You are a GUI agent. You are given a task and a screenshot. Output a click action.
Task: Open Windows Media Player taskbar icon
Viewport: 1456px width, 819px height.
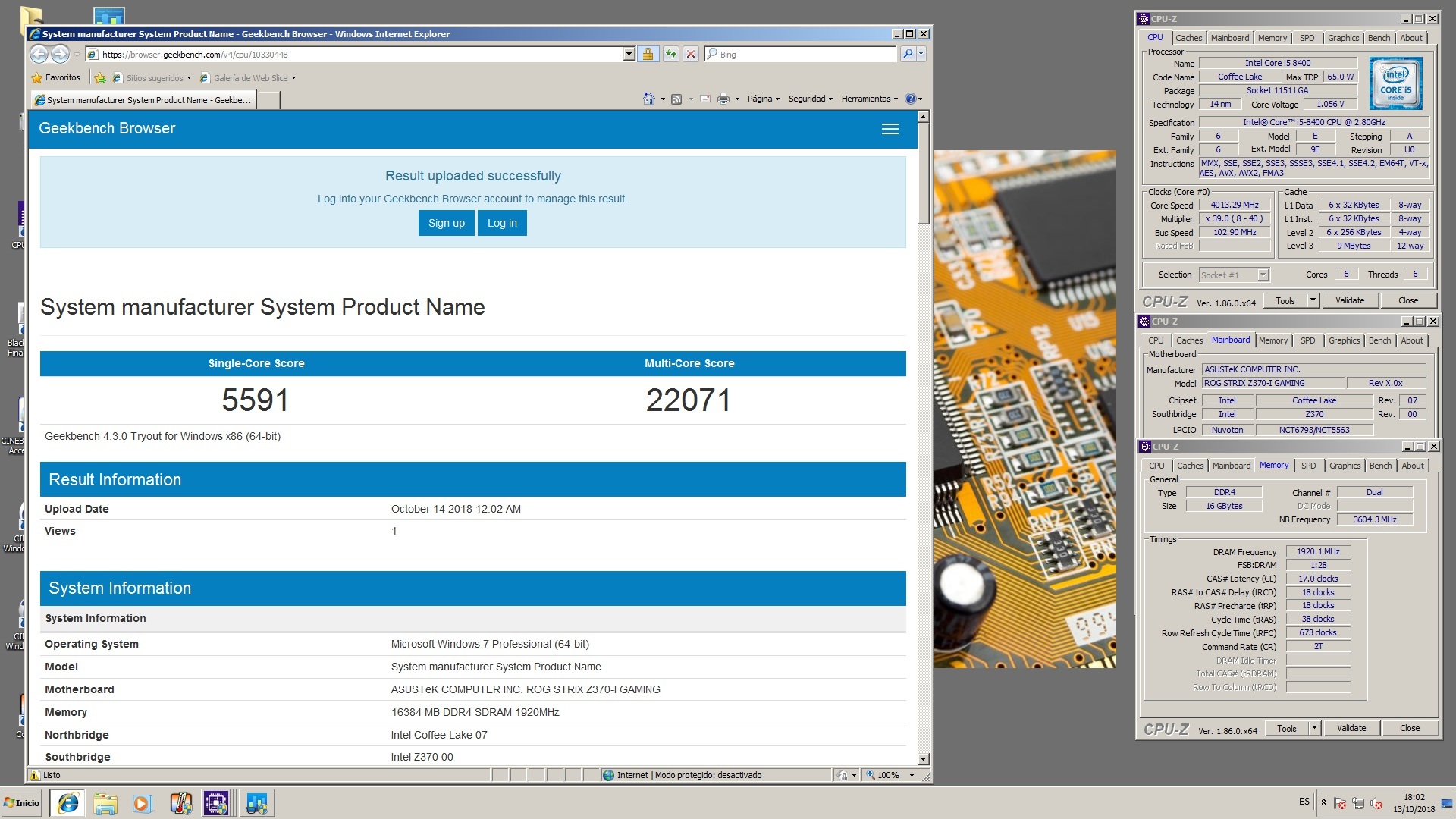point(143,802)
